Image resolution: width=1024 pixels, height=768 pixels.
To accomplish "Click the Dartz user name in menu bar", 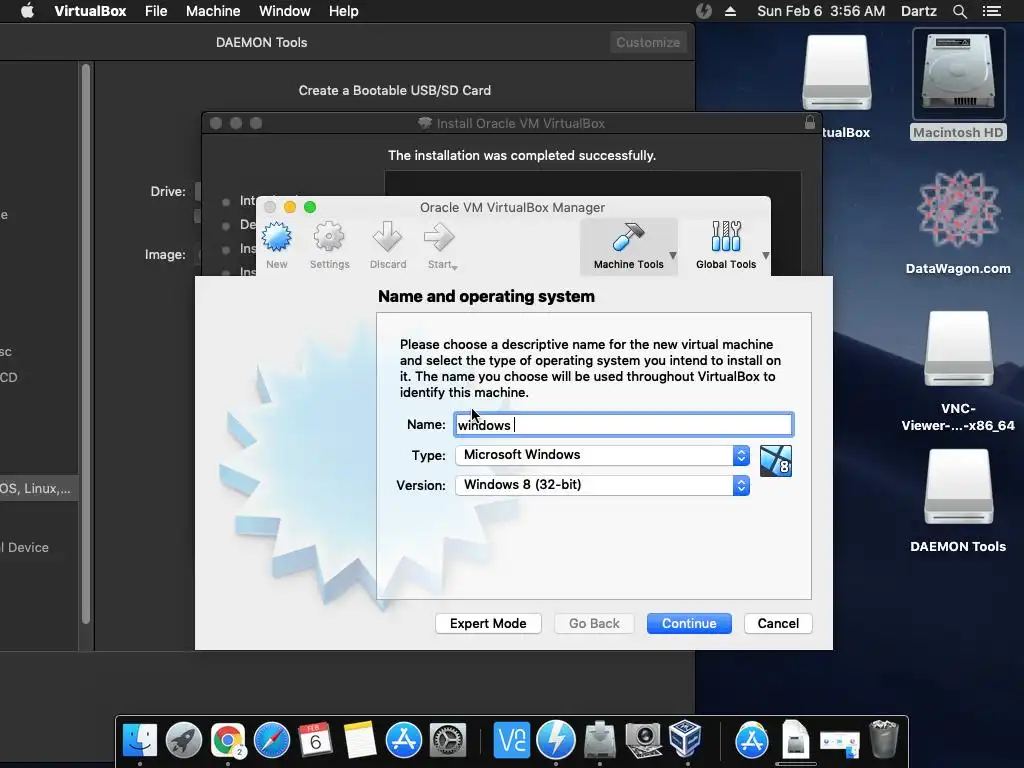I will [x=918, y=11].
